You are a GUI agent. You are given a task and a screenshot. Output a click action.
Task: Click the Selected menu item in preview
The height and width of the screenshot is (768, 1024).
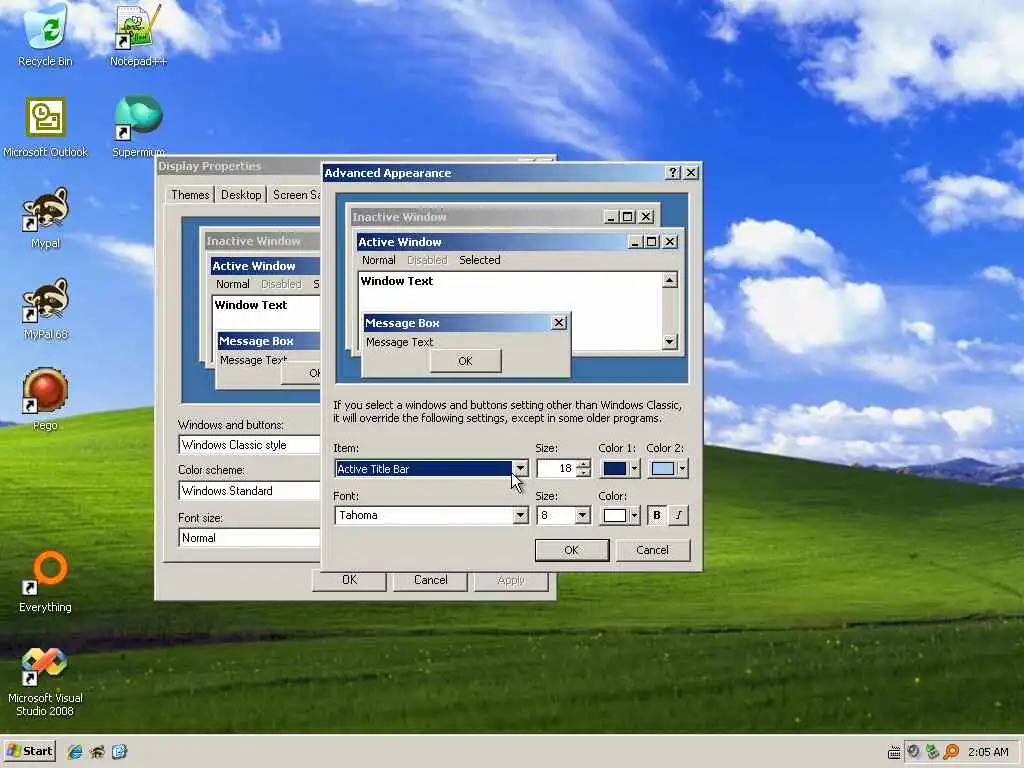(x=479, y=260)
